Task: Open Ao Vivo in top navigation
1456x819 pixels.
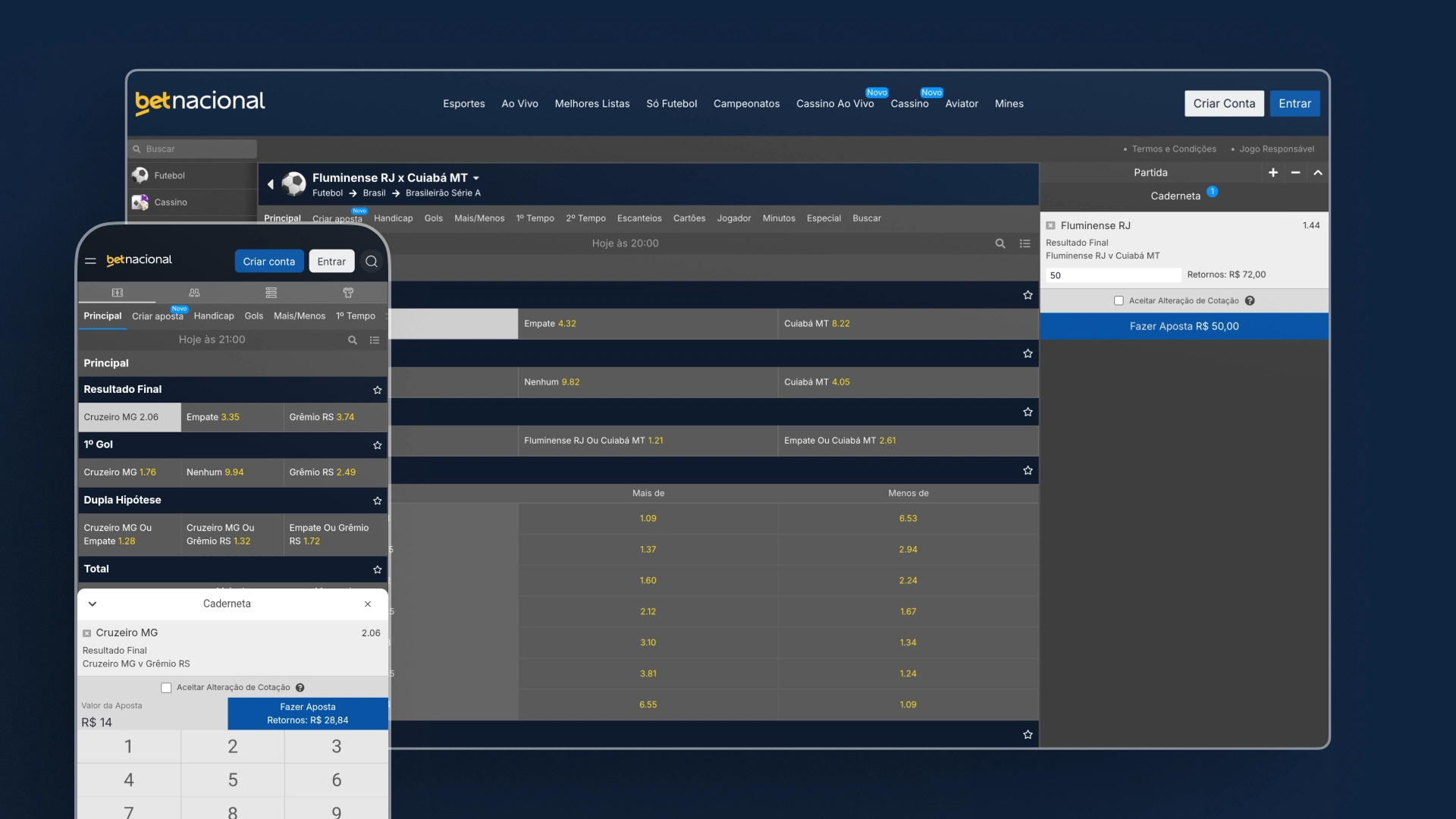Action: [x=519, y=104]
